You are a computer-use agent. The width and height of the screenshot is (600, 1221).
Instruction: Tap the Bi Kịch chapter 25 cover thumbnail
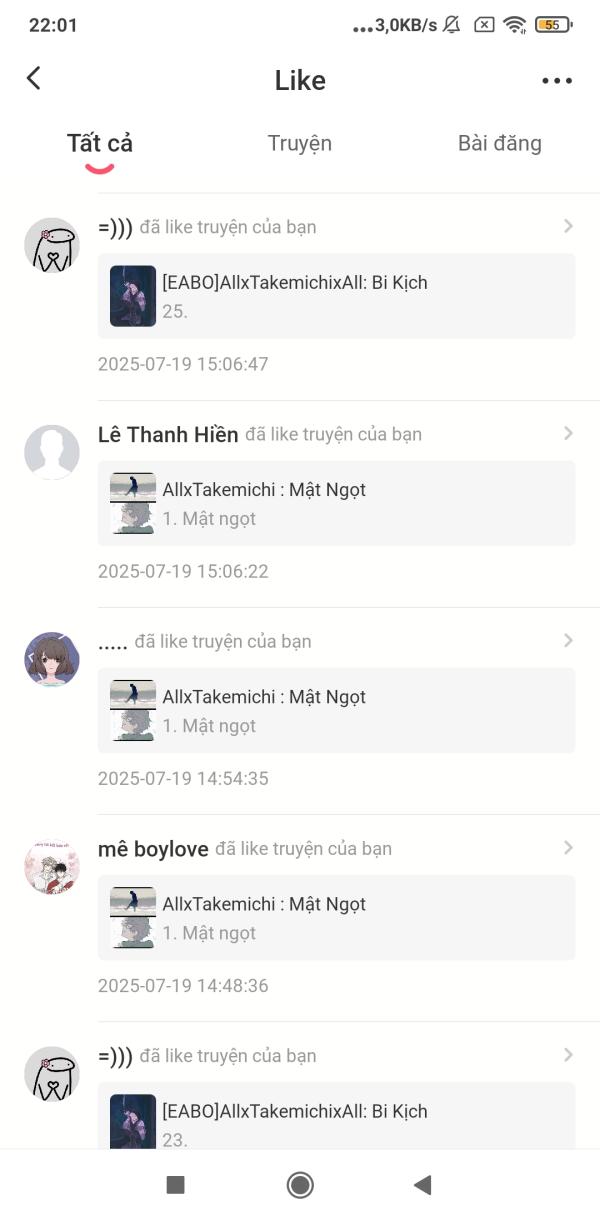point(133,296)
